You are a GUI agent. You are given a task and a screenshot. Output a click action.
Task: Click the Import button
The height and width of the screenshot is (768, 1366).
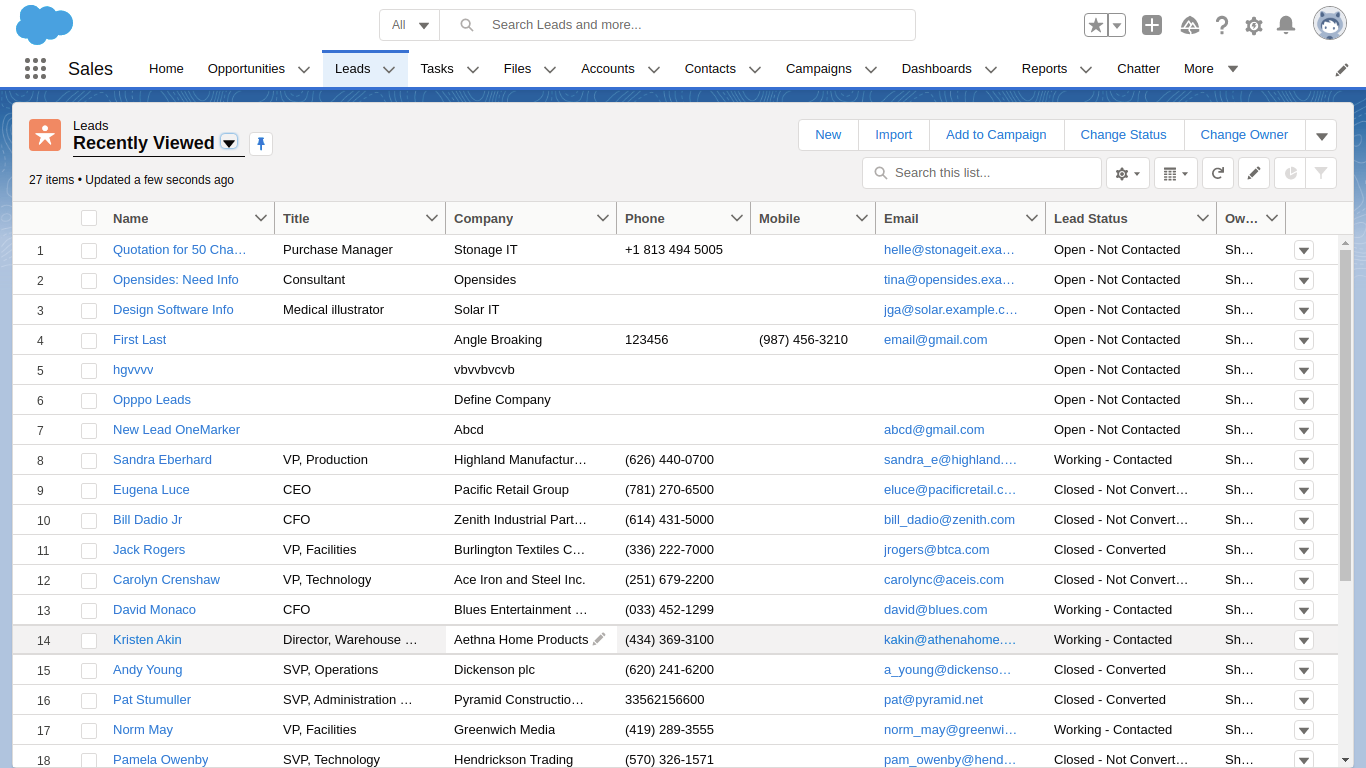coord(894,135)
